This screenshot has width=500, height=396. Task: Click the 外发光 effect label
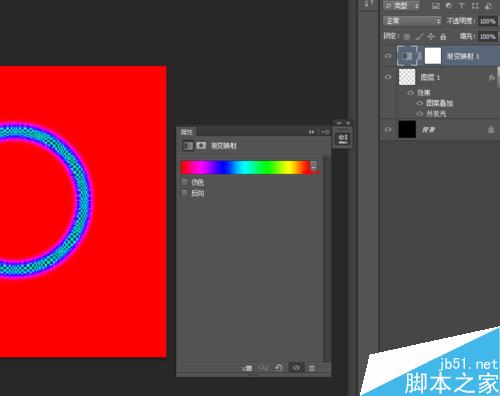pos(436,114)
